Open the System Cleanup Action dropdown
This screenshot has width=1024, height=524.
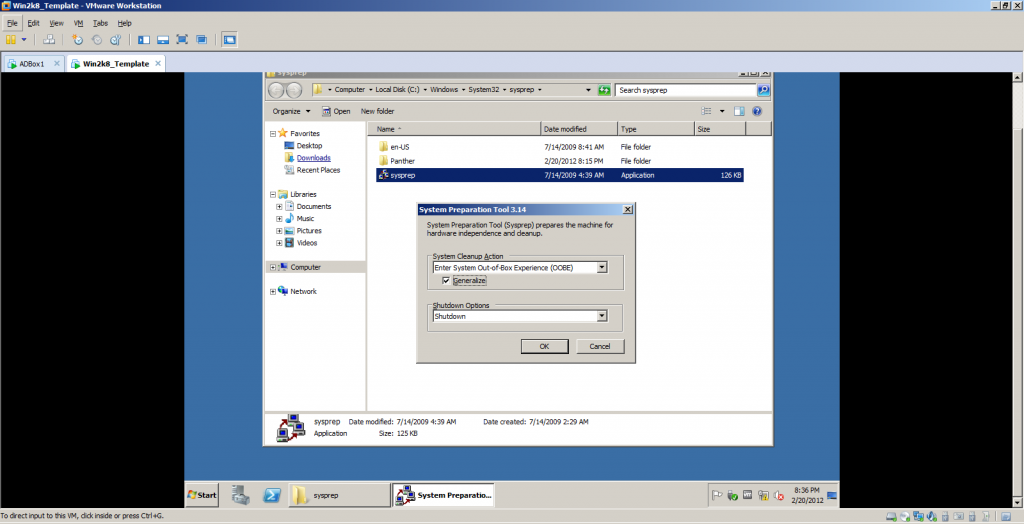pos(601,267)
